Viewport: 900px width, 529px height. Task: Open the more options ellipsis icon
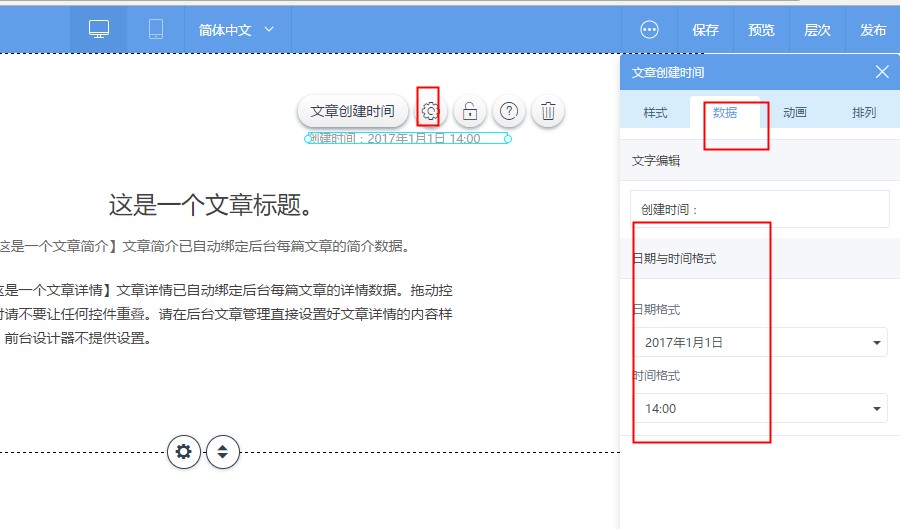(x=649, y=30)
